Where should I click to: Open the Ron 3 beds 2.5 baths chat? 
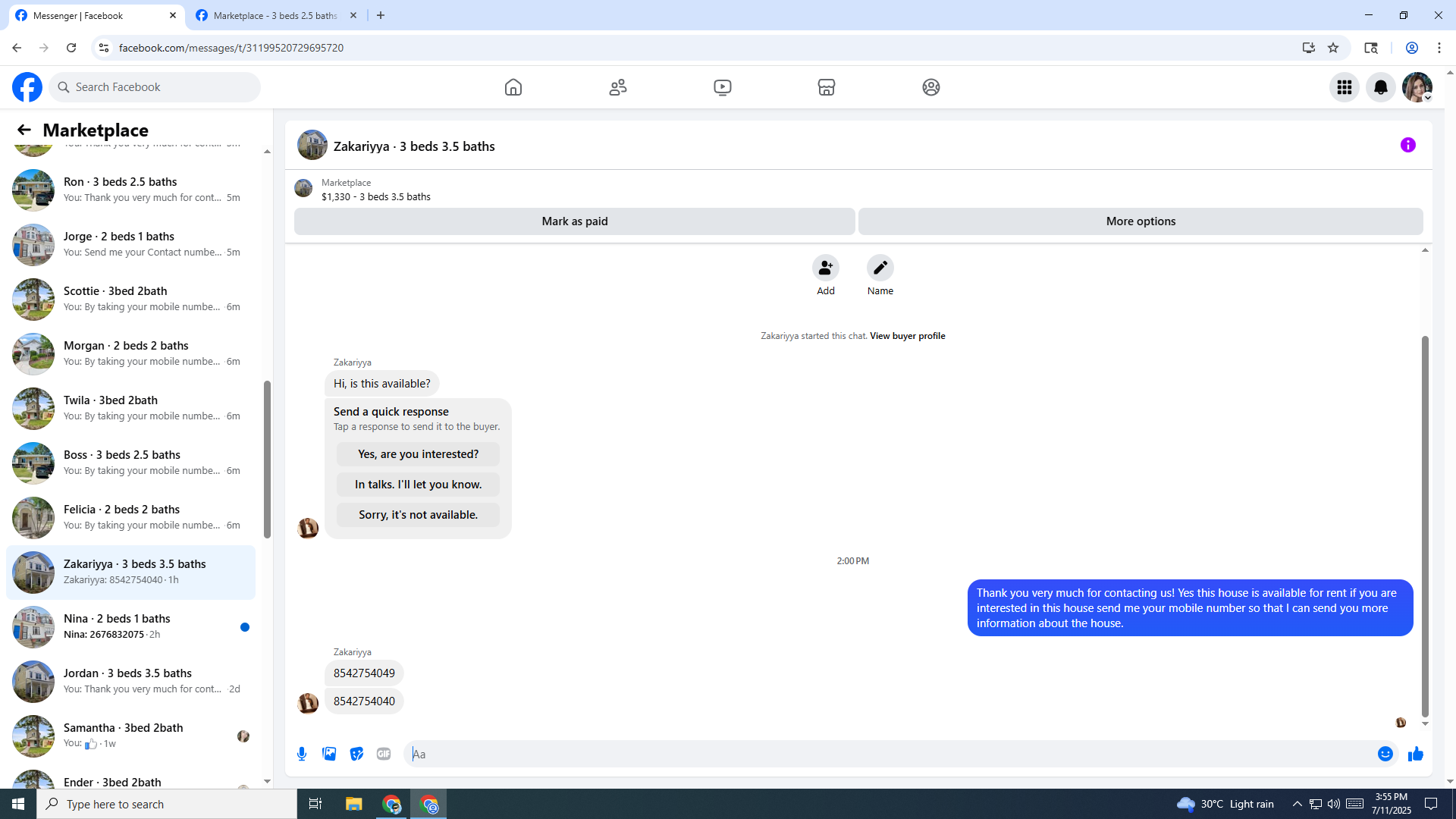[x=130, y=190]
